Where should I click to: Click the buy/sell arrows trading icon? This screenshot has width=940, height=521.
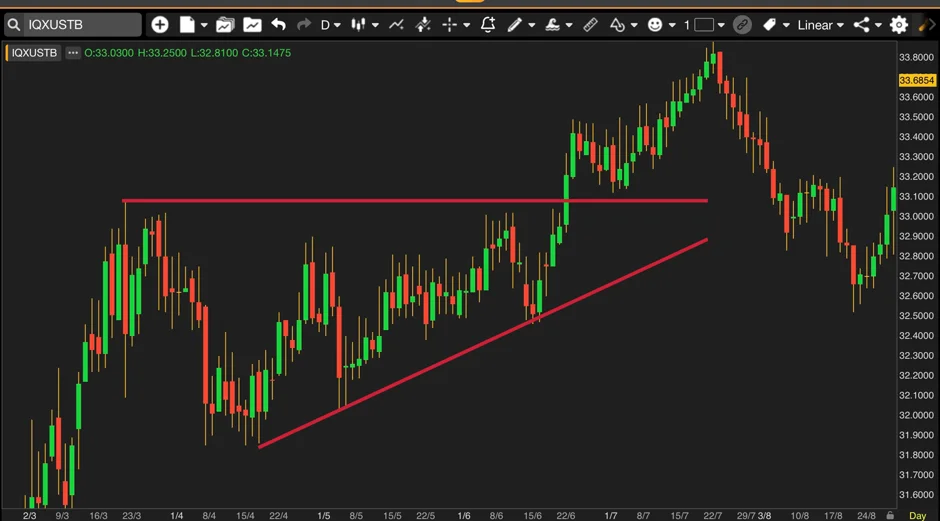[423, 25]
